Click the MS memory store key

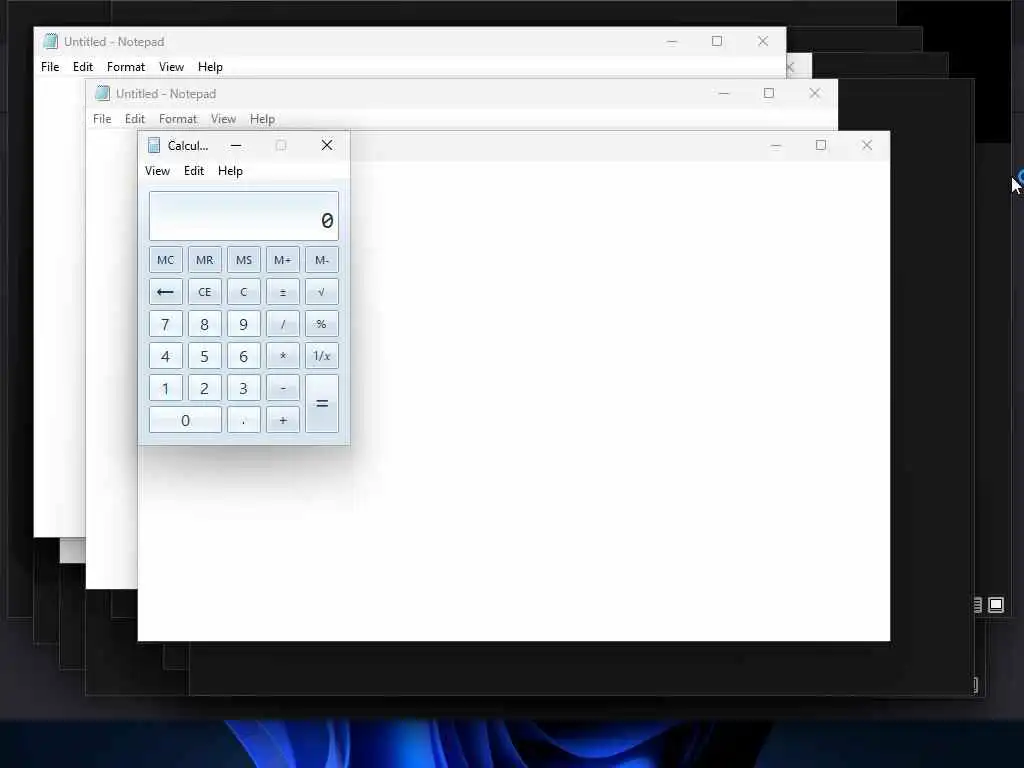click(x=244, y=260)
